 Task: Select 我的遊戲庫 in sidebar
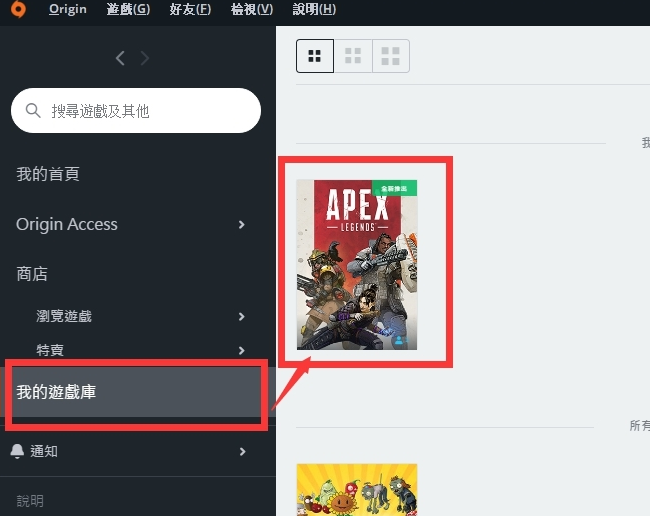pos(138,392)
